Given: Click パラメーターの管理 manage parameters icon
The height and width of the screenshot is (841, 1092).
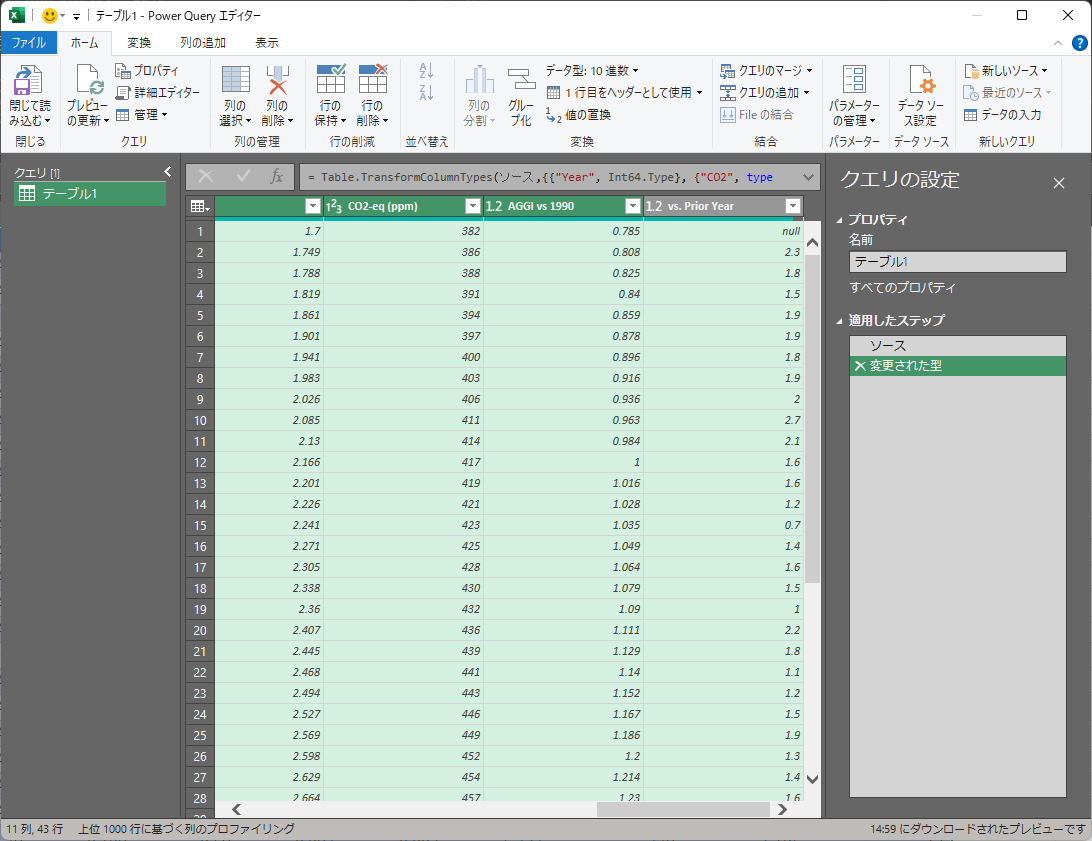Looking at the screenshot, I should click(854, 79).
